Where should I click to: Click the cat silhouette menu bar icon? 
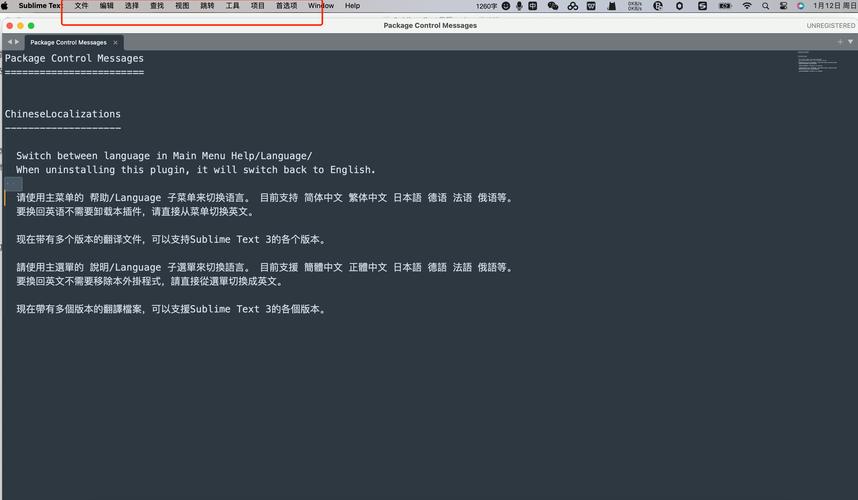point(612,5)
